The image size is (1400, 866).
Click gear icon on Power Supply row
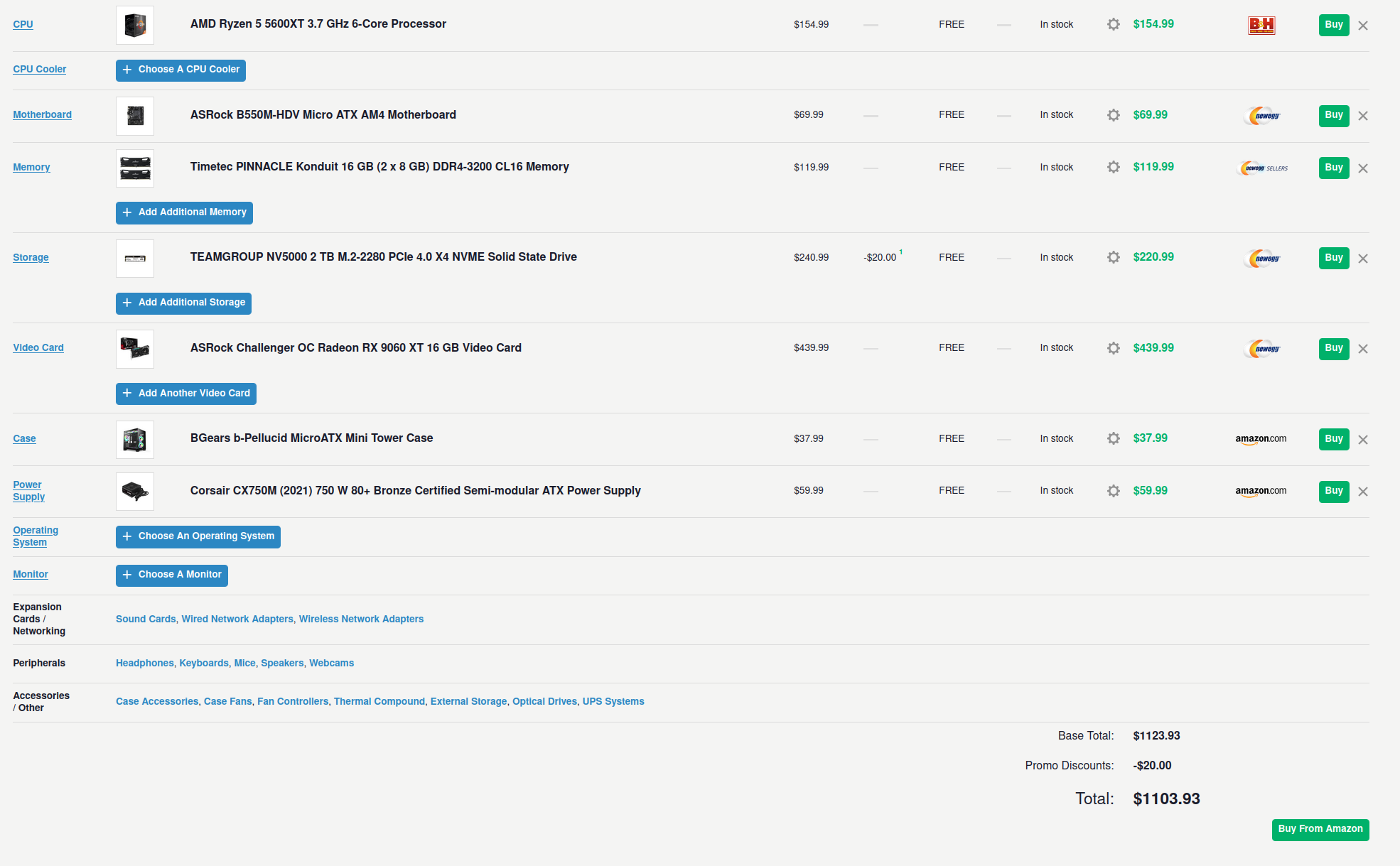[x=1113, y=491]
